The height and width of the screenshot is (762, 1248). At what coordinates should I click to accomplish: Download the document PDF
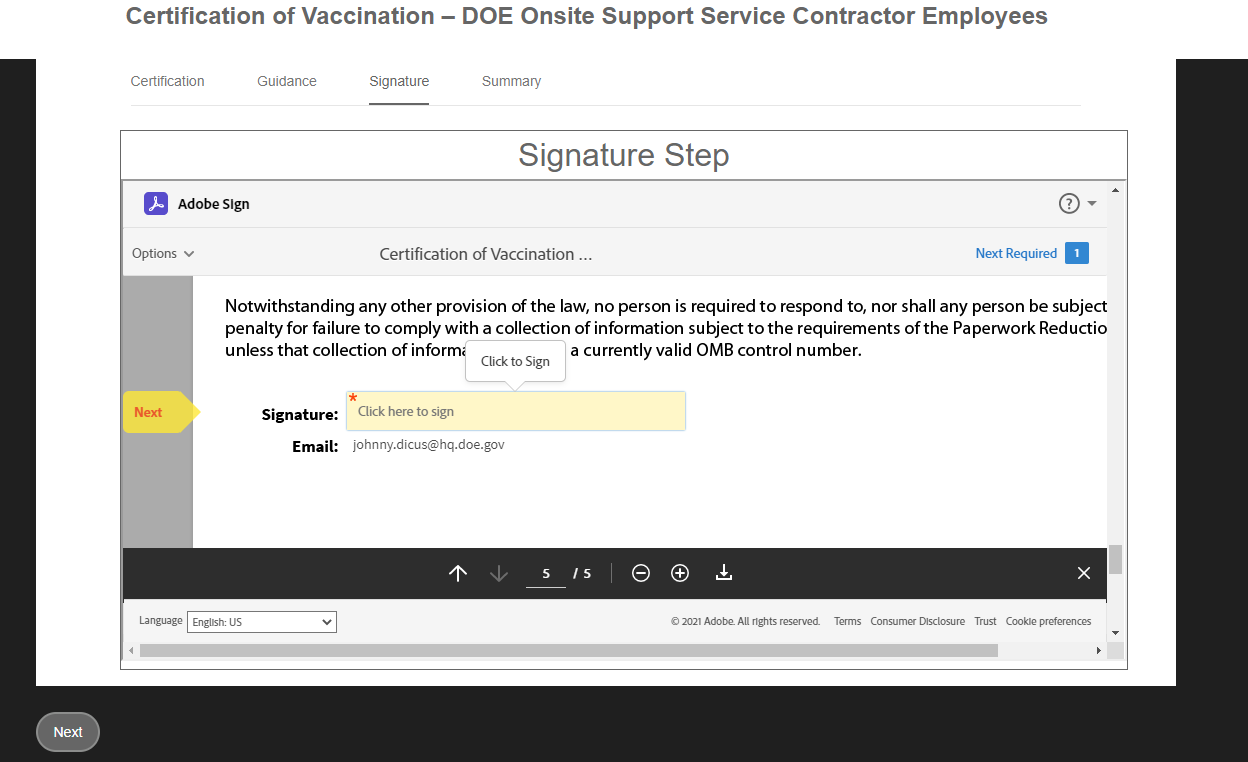(x=724, y=573)
